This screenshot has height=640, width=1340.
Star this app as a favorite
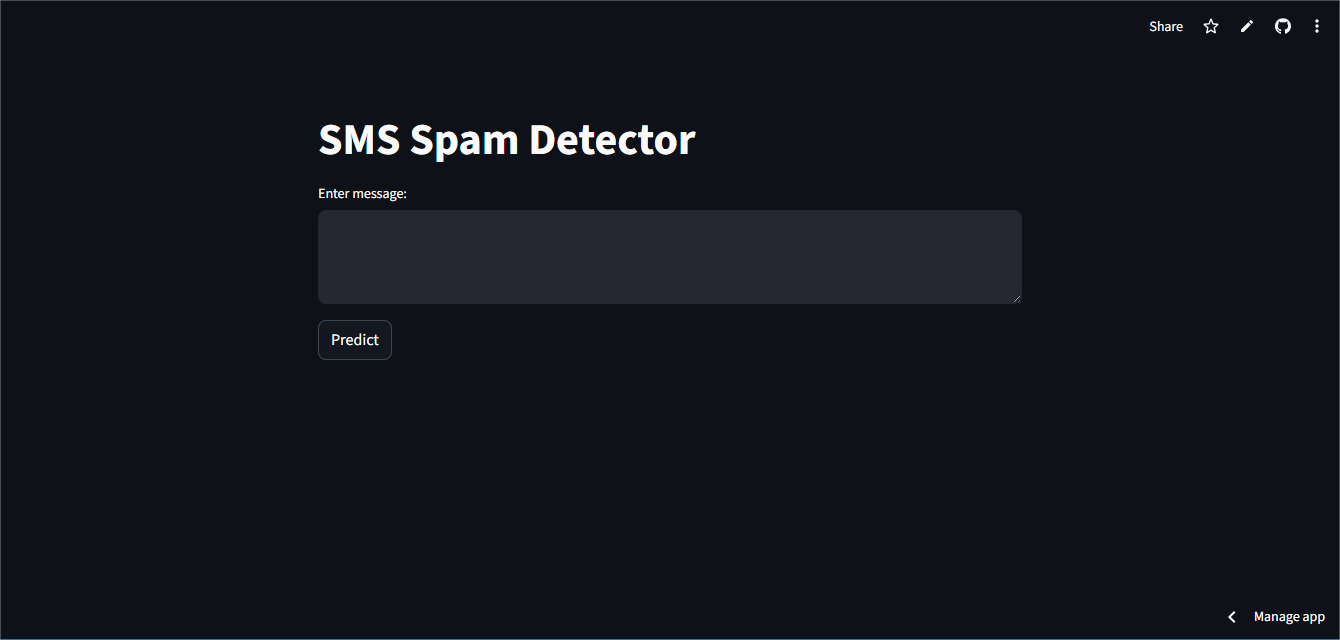point(1211,27)
